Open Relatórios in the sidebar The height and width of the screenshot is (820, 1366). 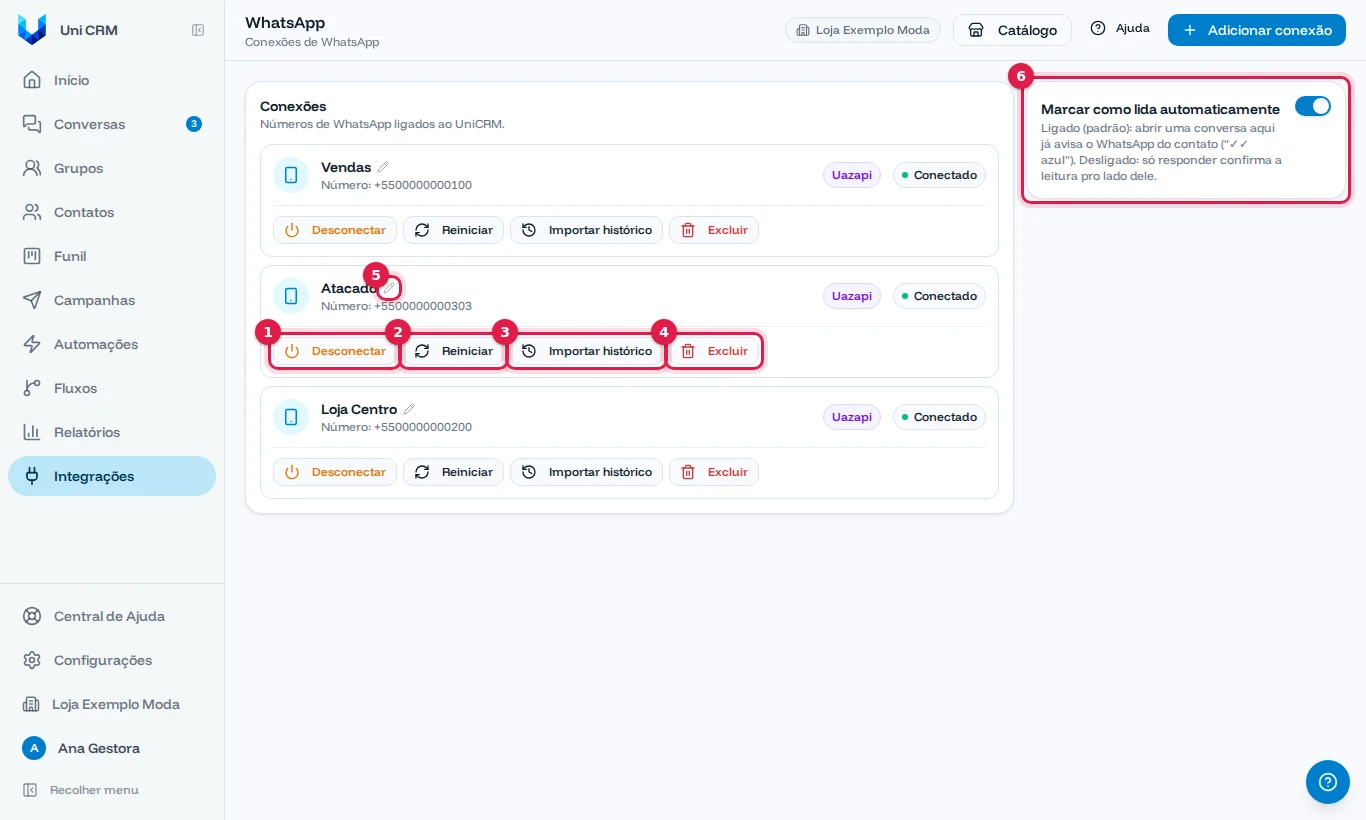tap(112, 432)
